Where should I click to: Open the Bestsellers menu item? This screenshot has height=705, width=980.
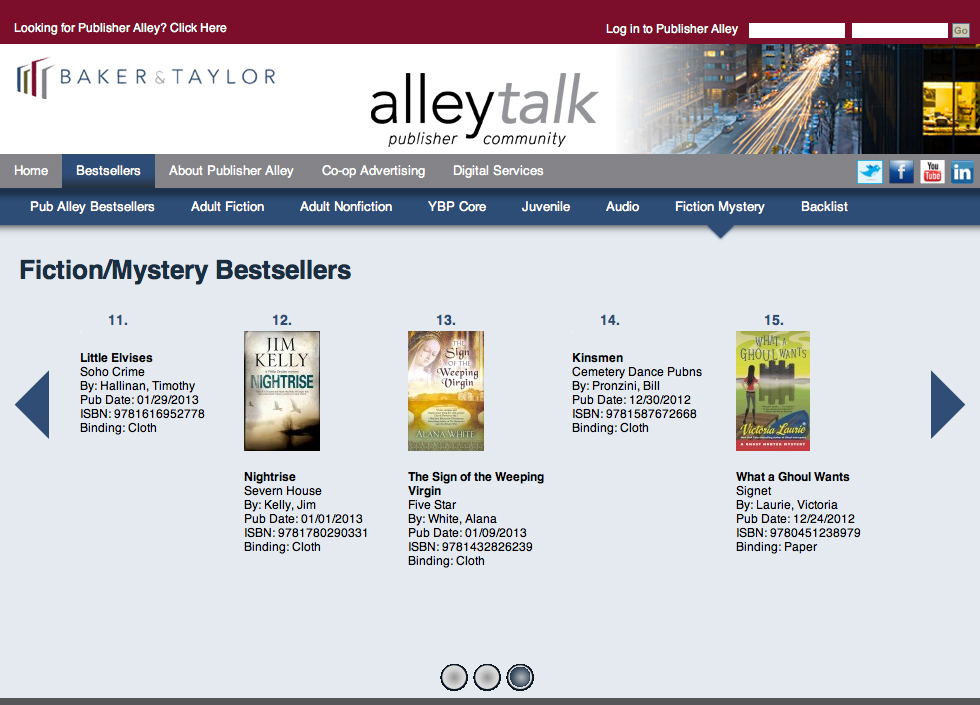click(x=108, y=171)
